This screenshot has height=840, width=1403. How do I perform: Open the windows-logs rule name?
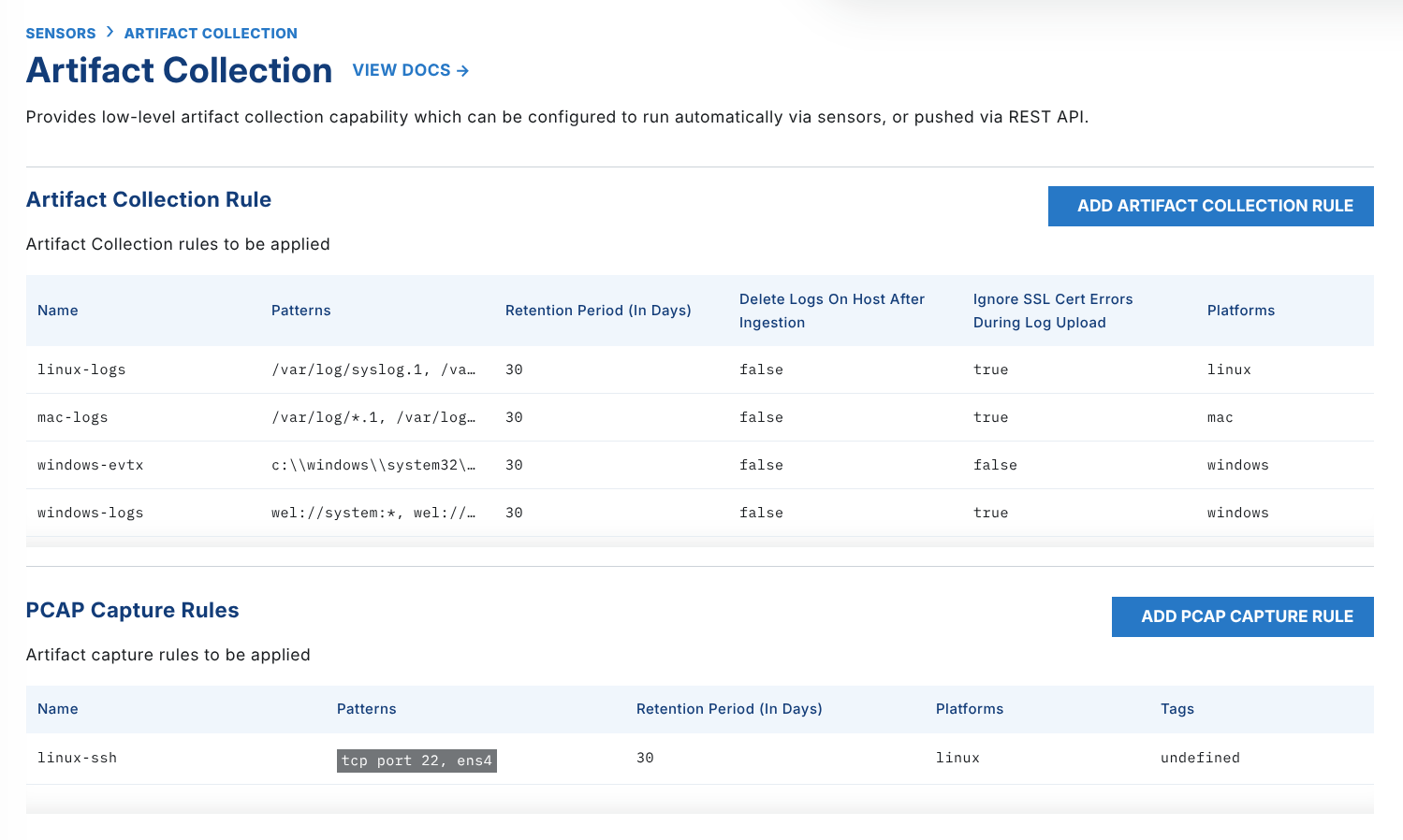(91, 513)
